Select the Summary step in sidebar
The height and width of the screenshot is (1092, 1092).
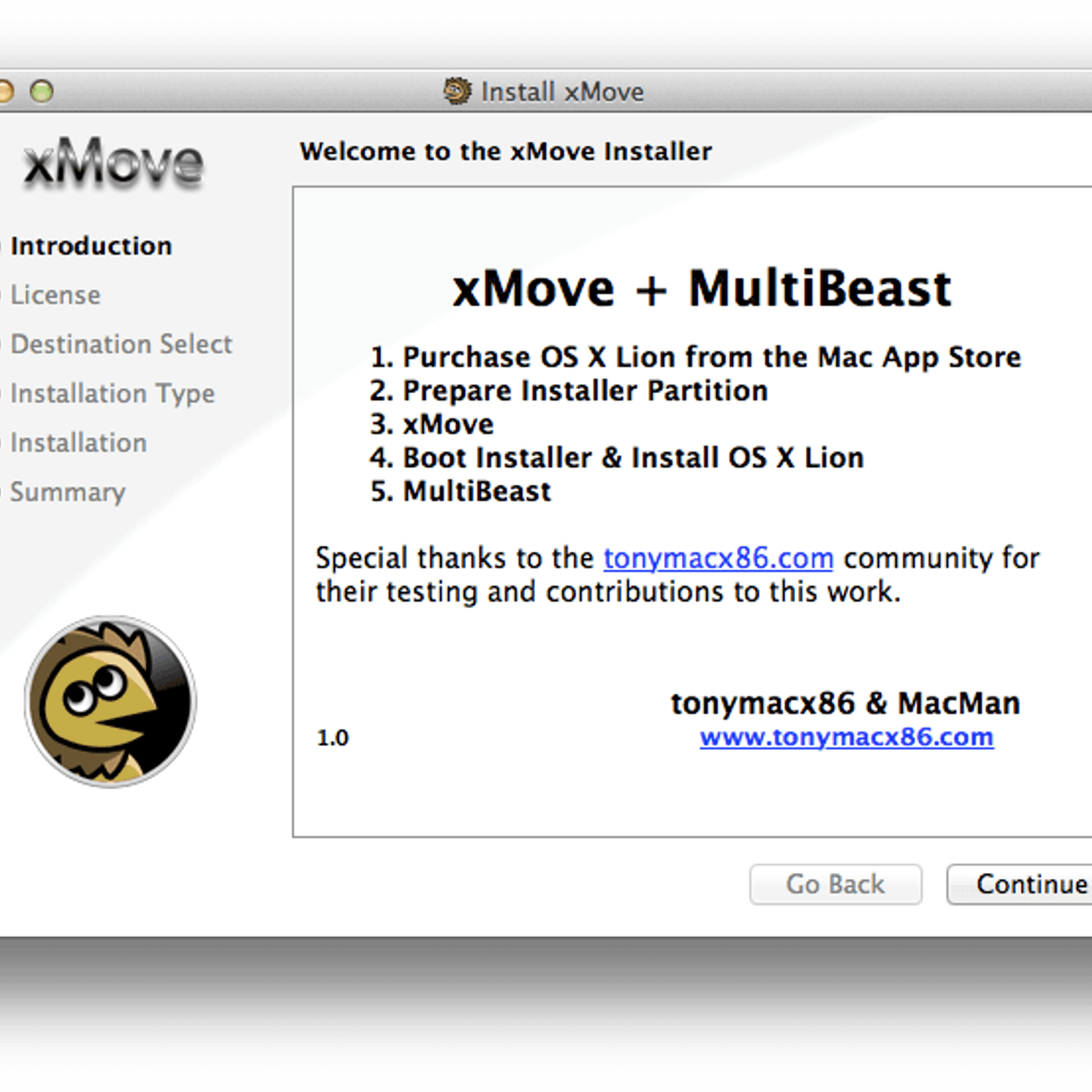68,492
